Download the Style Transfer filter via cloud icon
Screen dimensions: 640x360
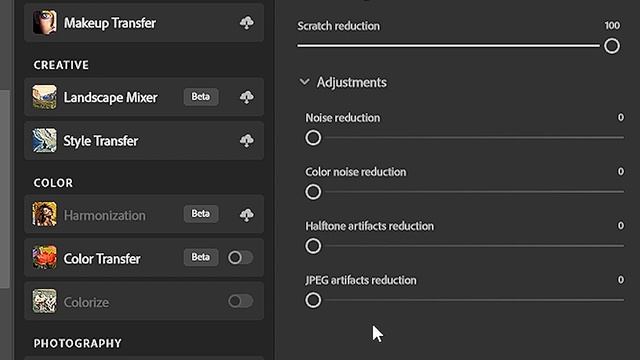[247, 141]
